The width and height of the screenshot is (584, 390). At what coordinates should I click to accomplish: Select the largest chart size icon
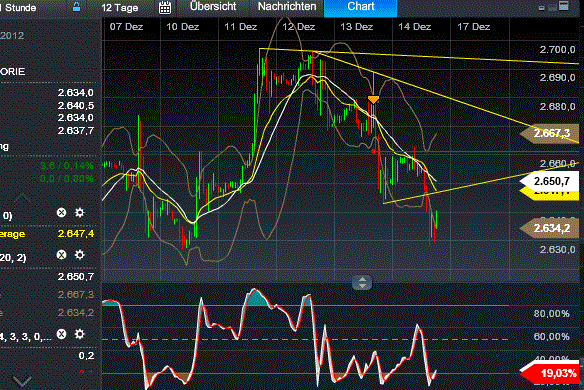click(564, 6)
